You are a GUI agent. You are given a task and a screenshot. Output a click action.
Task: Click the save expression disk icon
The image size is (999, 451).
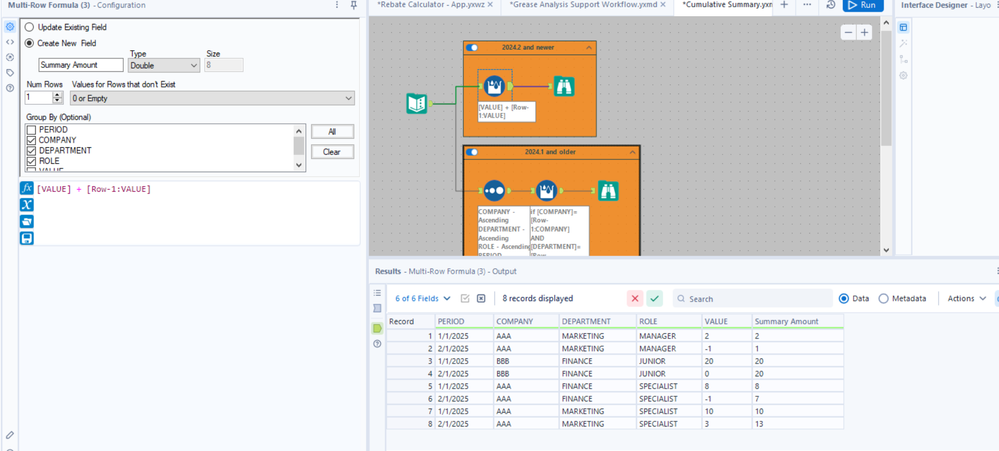click(27, 238)
